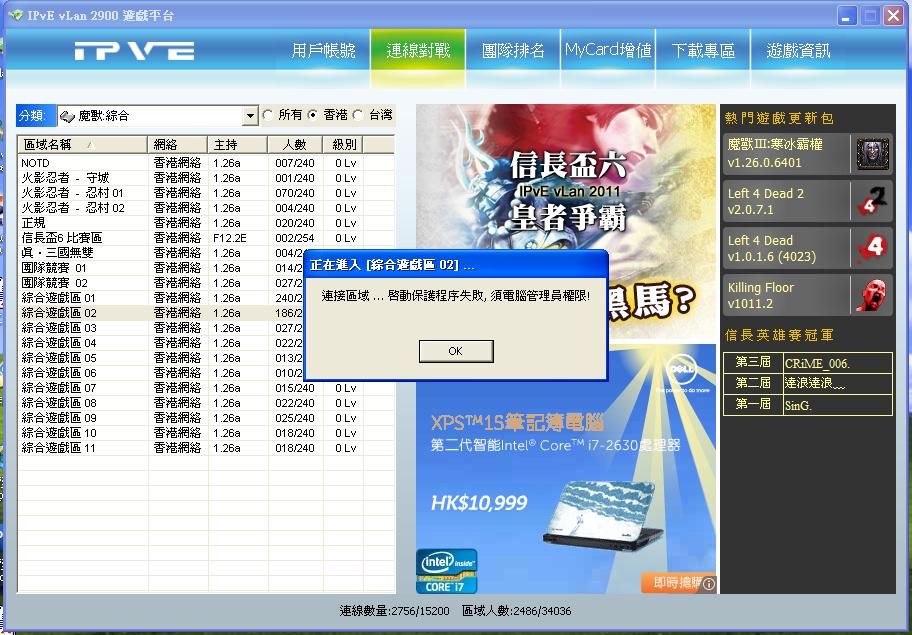Click first champion entry SinG.
This screenshot has width=912, height=635.
[x=798, y=406]
